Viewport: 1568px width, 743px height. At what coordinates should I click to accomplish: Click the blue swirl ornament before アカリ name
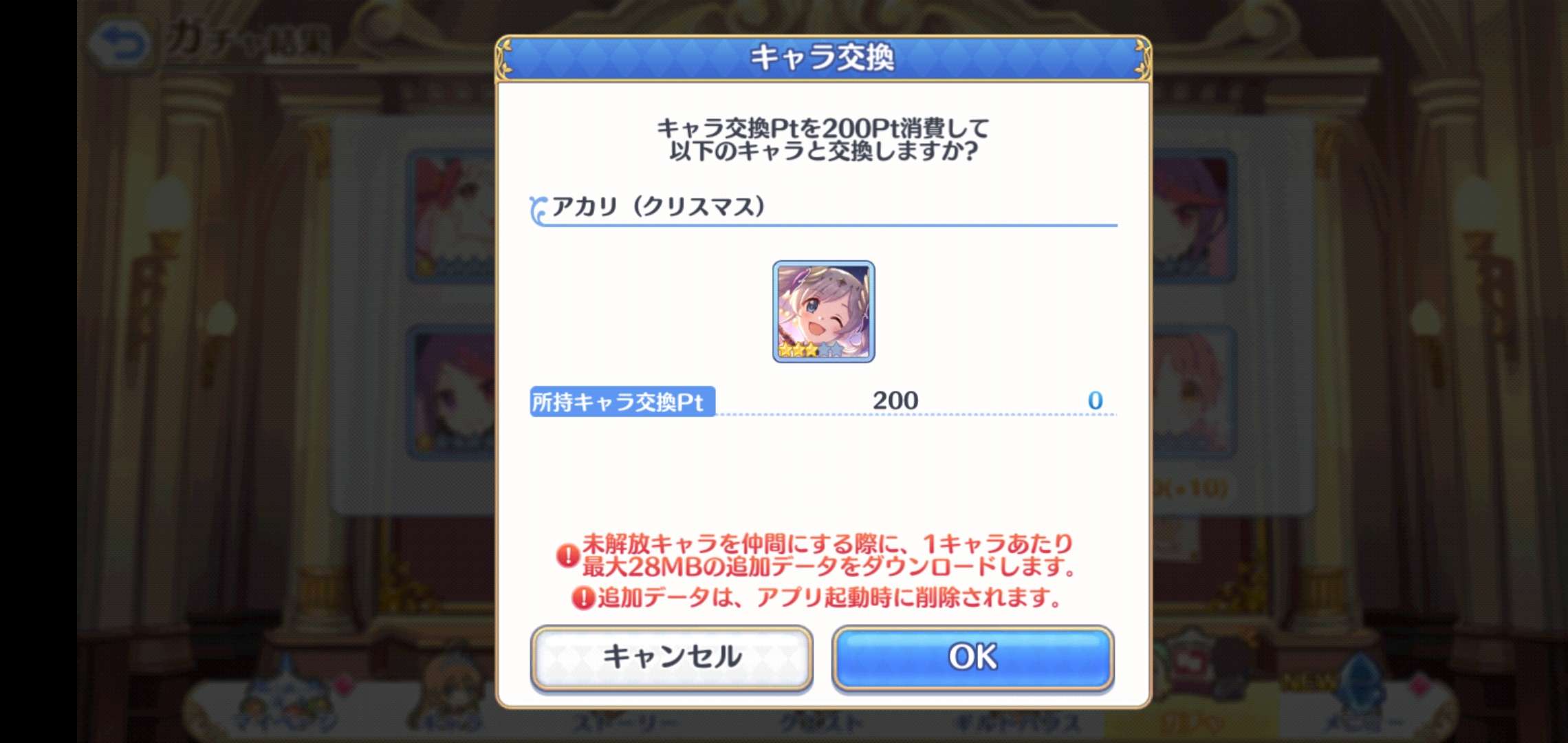click(538, 210)
